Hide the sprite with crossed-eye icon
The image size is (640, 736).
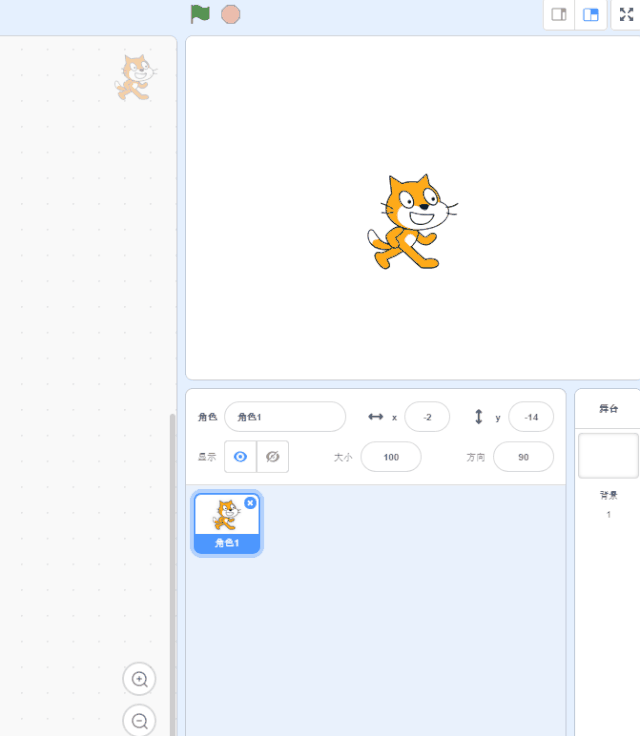click(273, 457)
